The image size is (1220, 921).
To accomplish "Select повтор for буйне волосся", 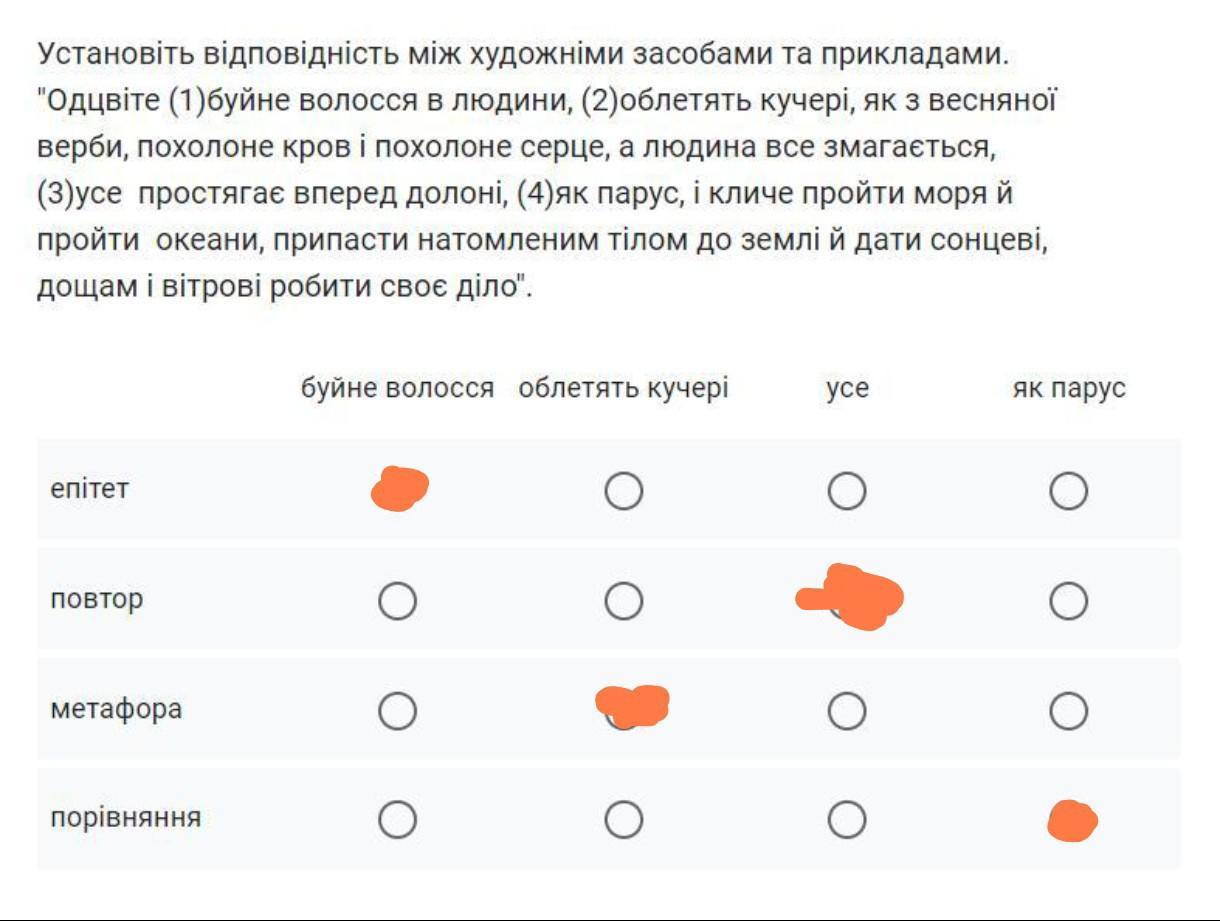I will [398, 601].
